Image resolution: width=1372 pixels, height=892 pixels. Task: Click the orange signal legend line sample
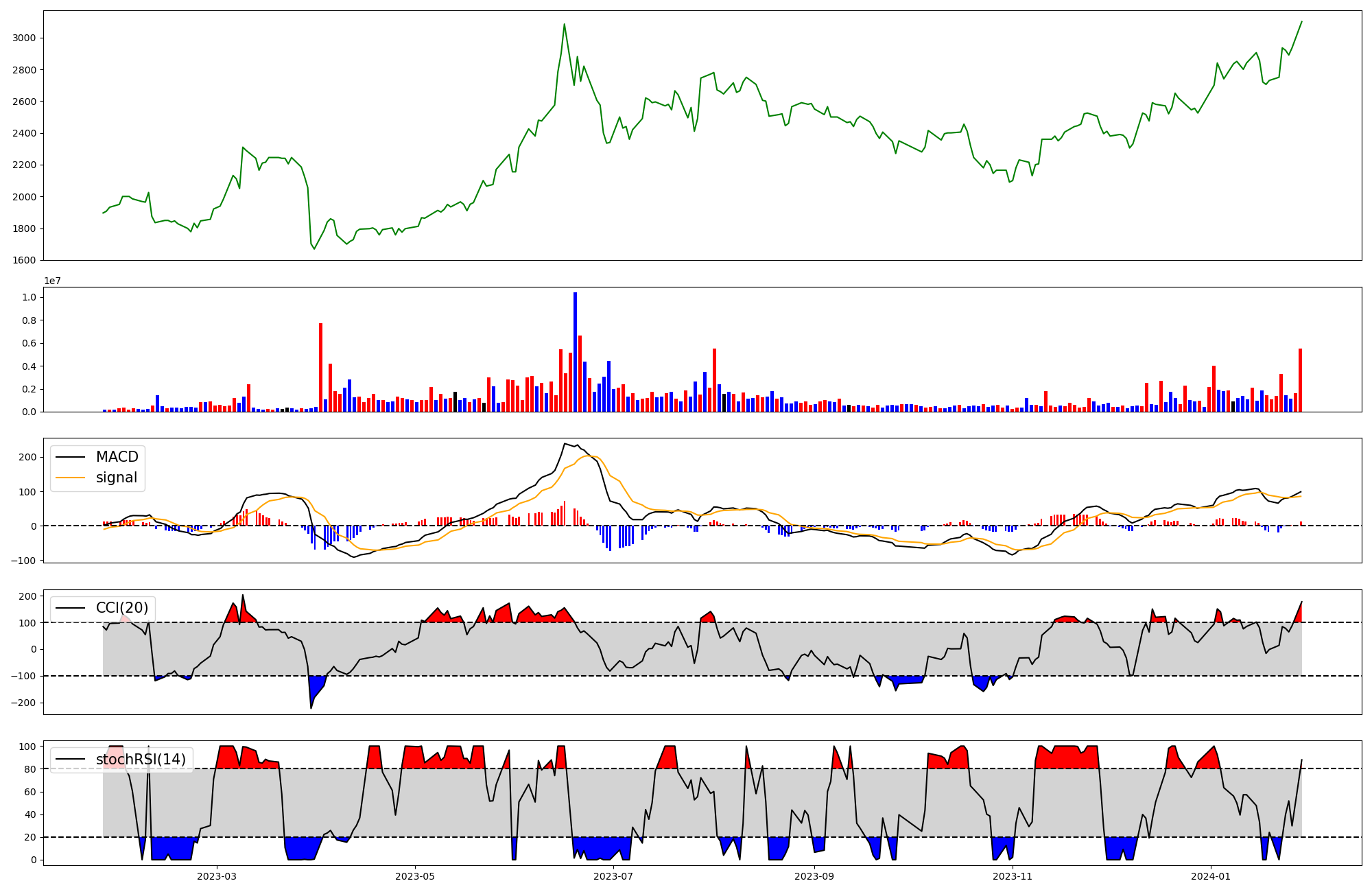(71, 478)
